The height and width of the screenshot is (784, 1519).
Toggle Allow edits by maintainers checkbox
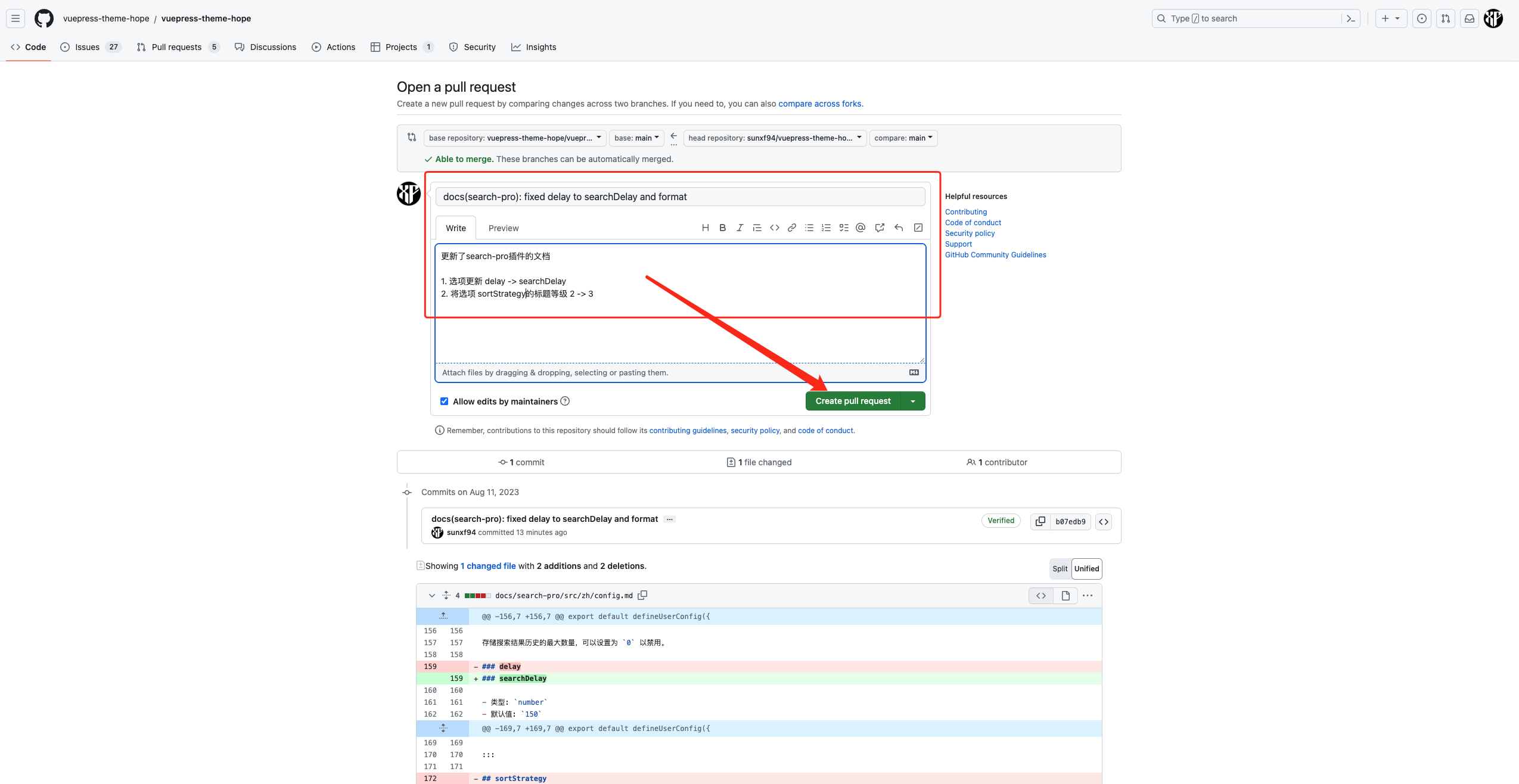(444, 400)
